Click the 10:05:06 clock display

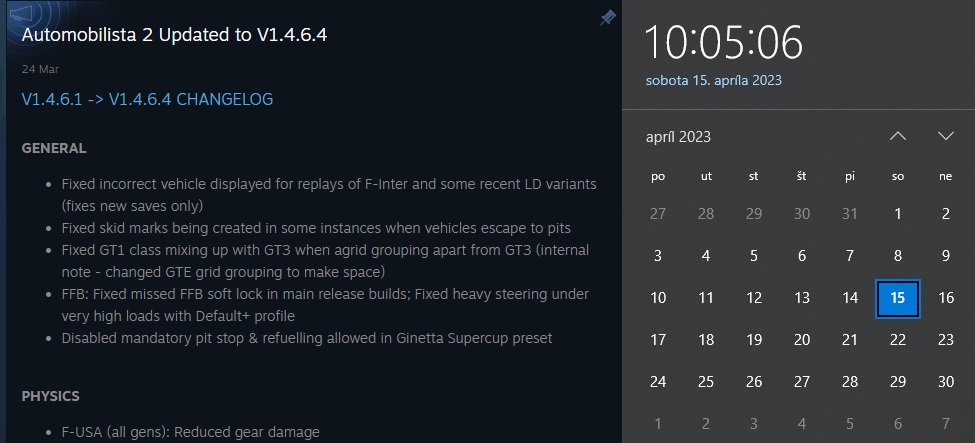tap(723, 42)
